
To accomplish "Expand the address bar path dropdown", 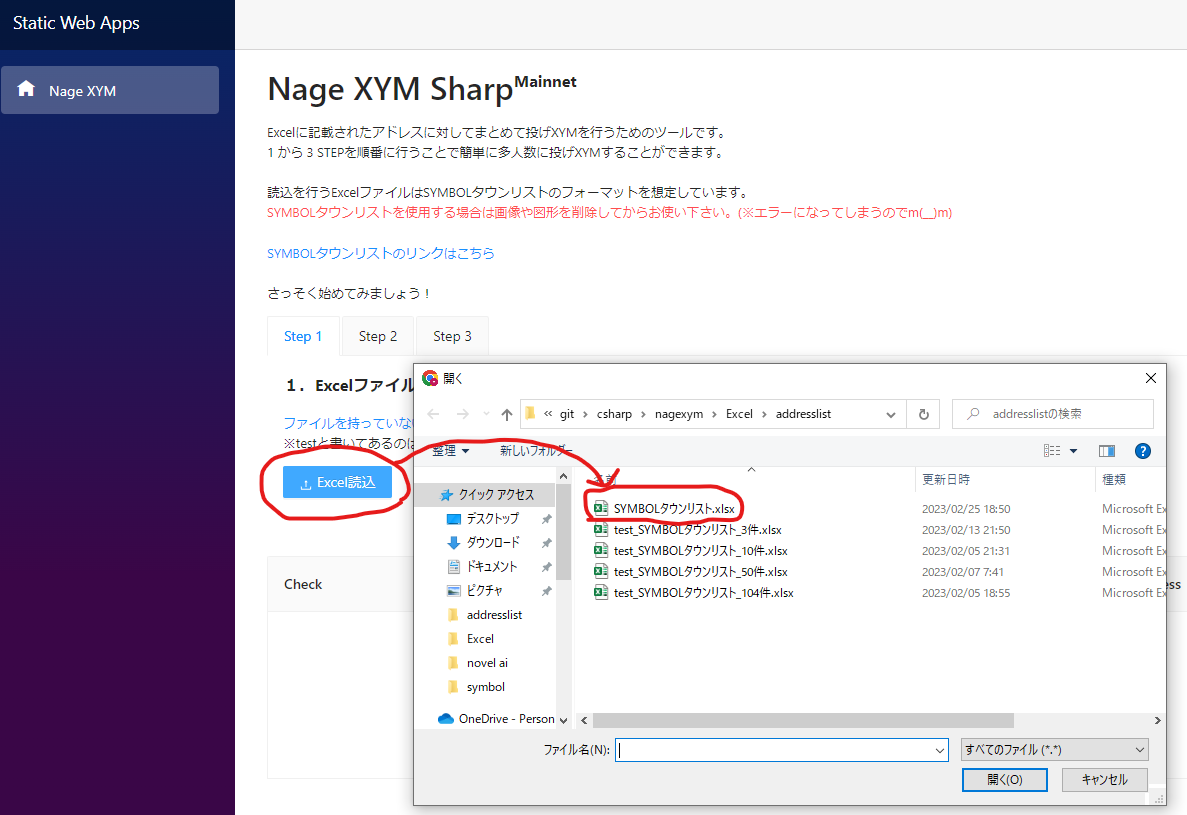I will click(x=891, y=414).
